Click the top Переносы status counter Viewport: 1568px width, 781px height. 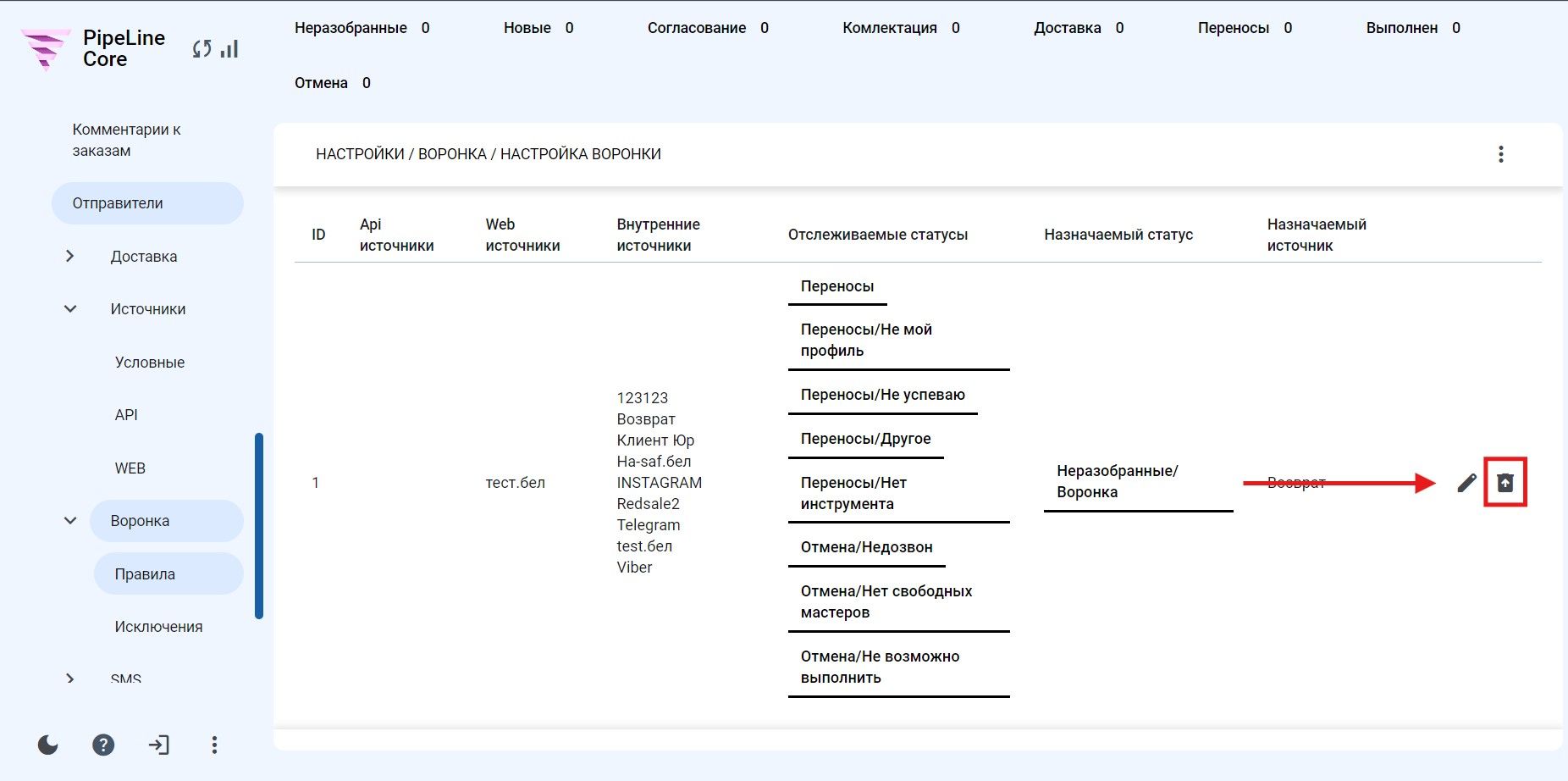tap(1245, 28)
